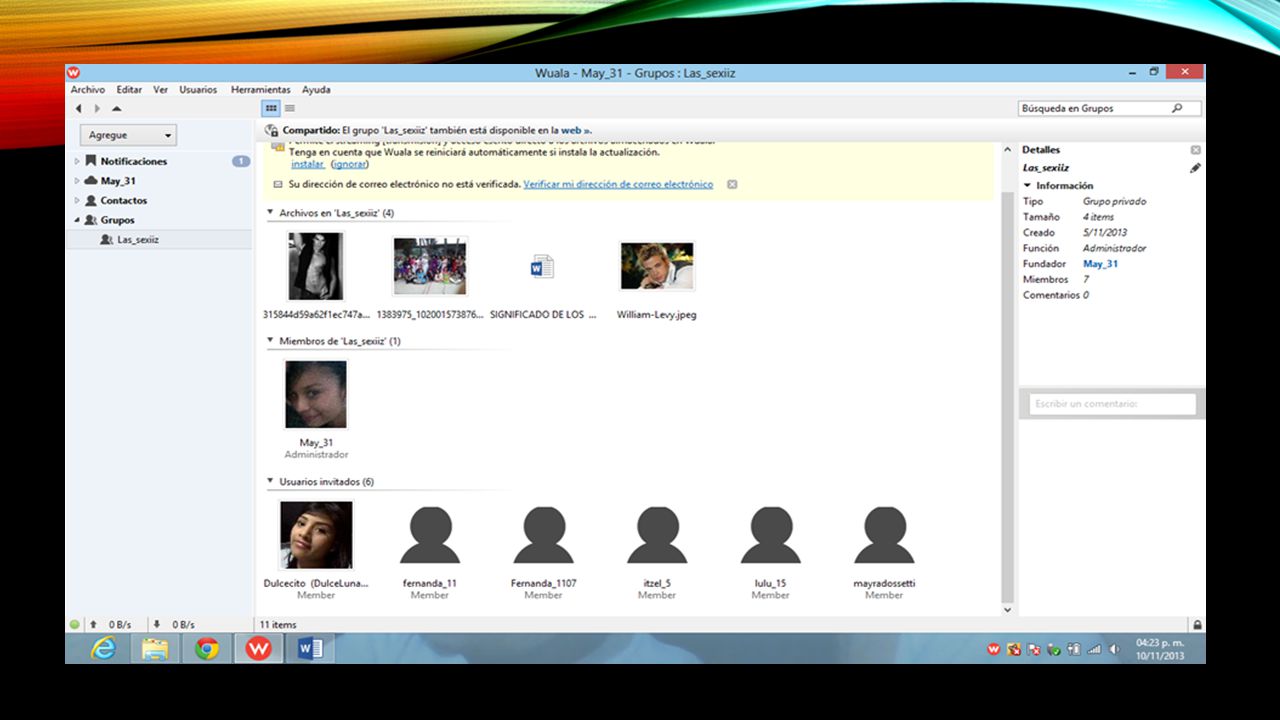Go back with the left arrow
Viewport: 1280px width, 720px height.
coord(78,108)
